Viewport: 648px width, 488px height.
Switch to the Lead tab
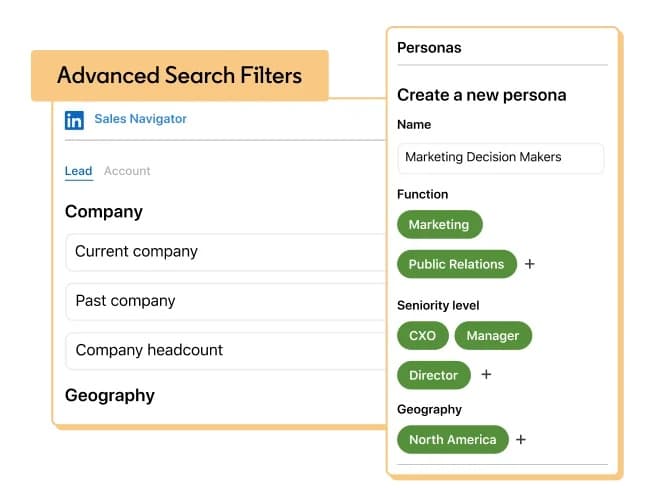pyautogui.click(x=78, y=171)
